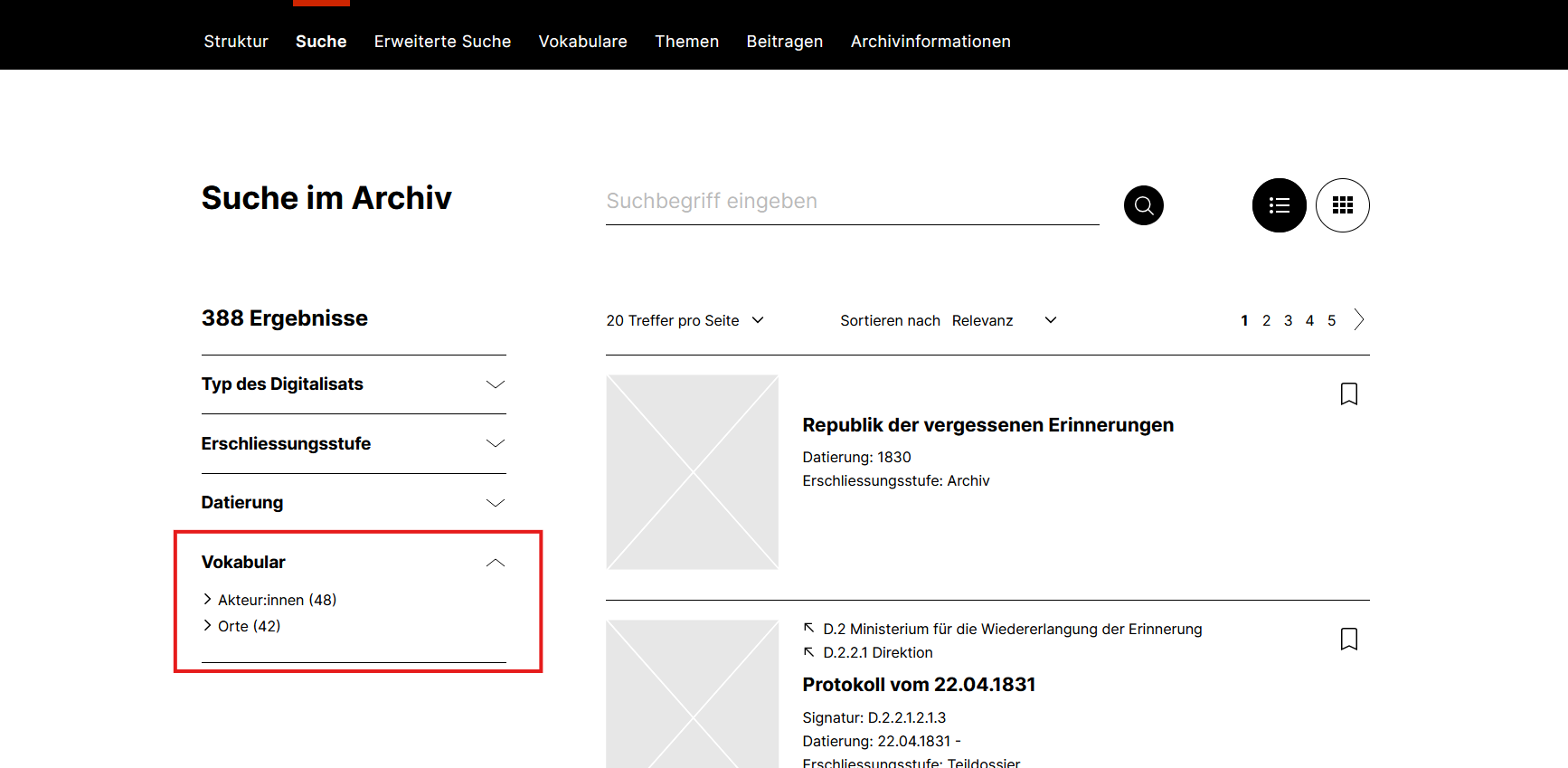Image resolution: width=1568 pixels, height=768 pixels.
Task: Collapse the Vokabular filter
Action: pos(354,562)
